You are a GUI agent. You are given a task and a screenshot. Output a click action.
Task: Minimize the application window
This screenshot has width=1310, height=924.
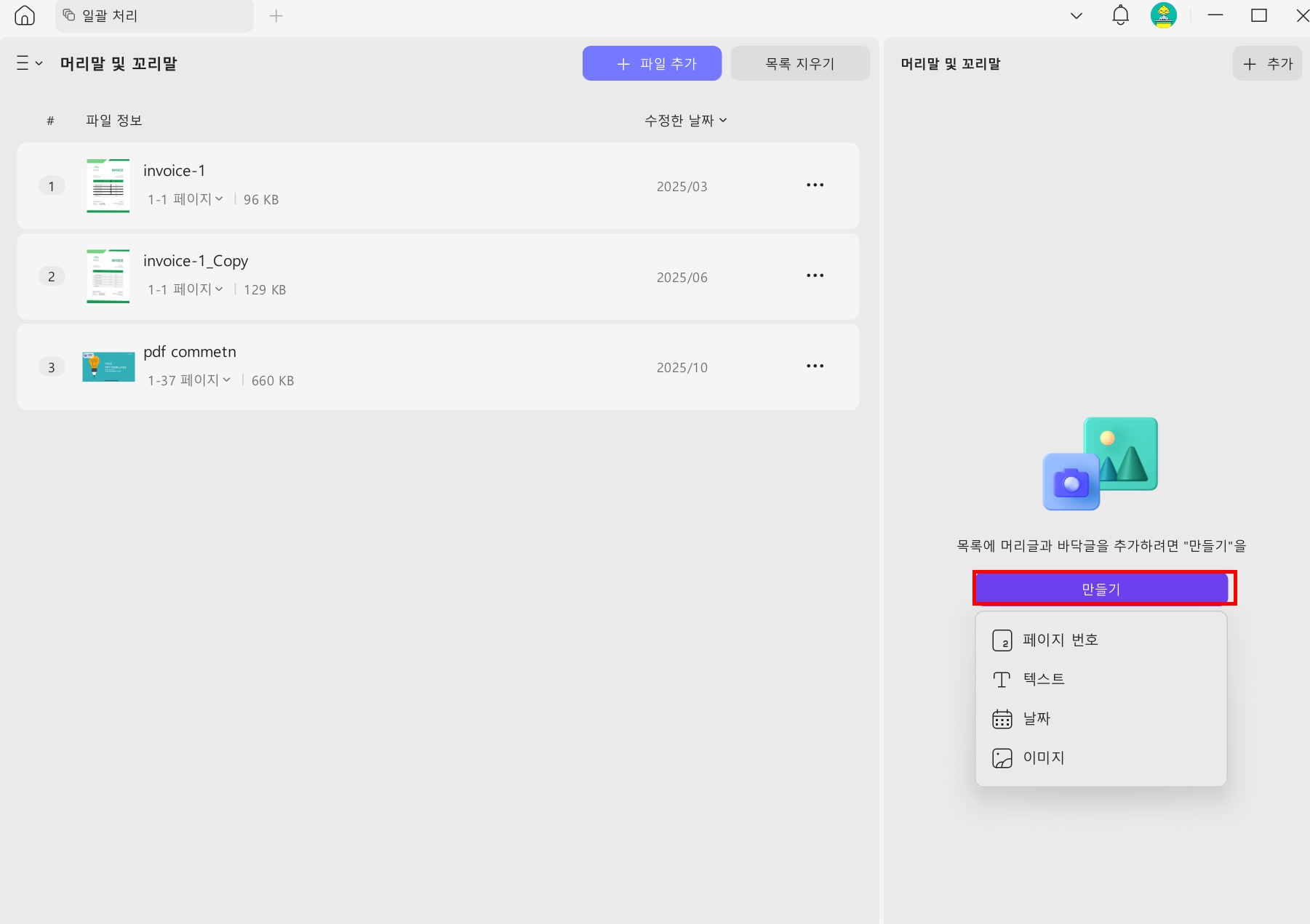coord(1215,15)
